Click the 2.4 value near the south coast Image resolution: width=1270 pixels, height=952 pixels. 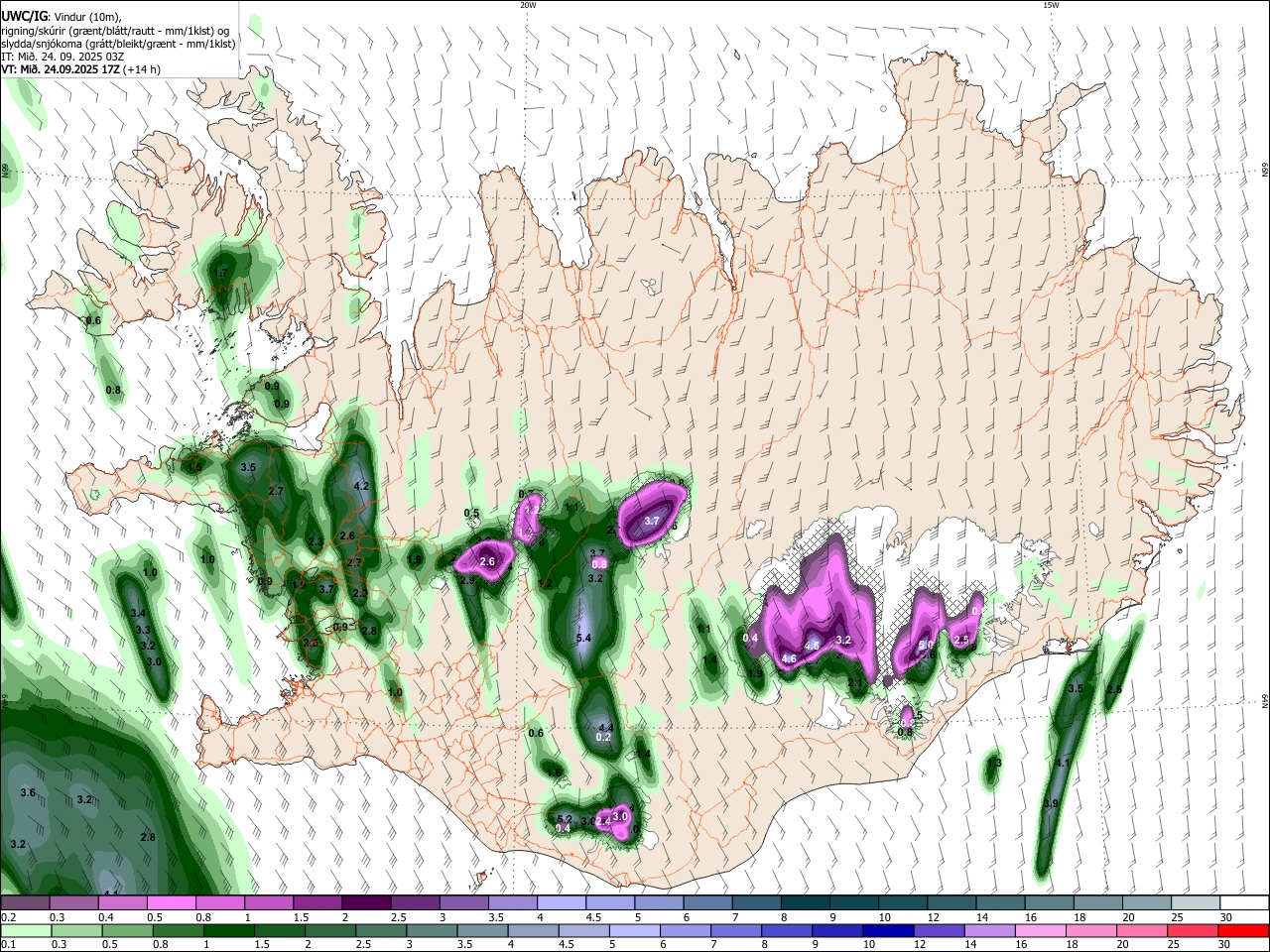tap(602, 821)
